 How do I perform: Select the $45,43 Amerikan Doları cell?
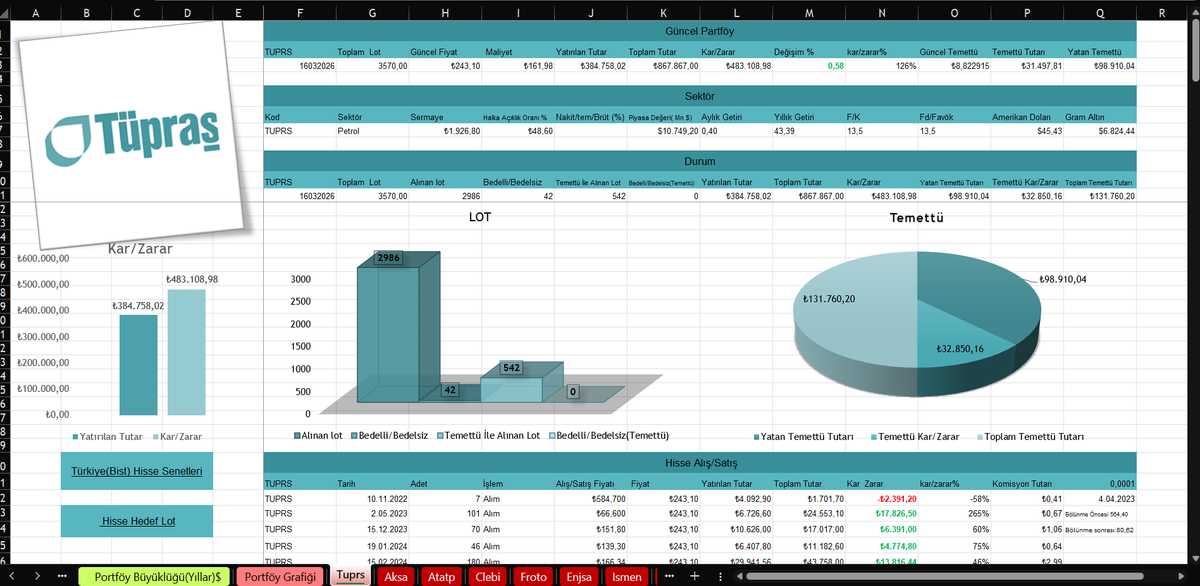click(x=1027, y=131)
